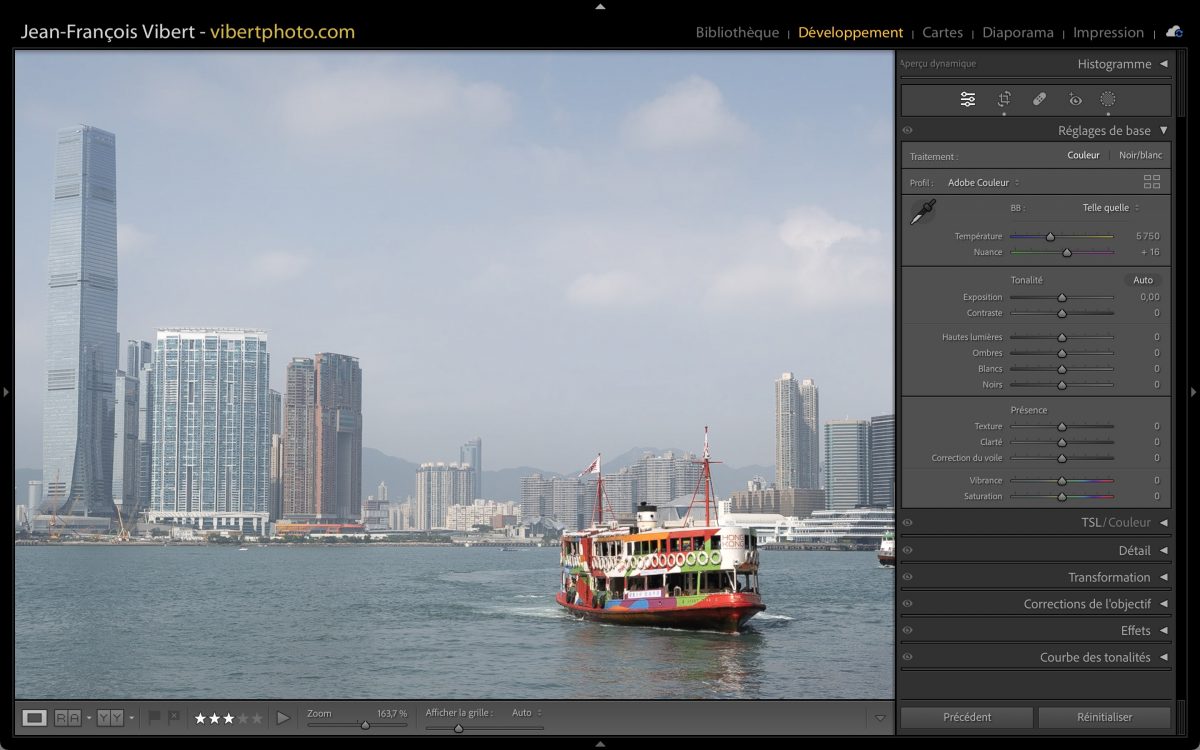Click the Température slider handle
The width and height of the screenshot is (1200, 750).
[1050, 237]
